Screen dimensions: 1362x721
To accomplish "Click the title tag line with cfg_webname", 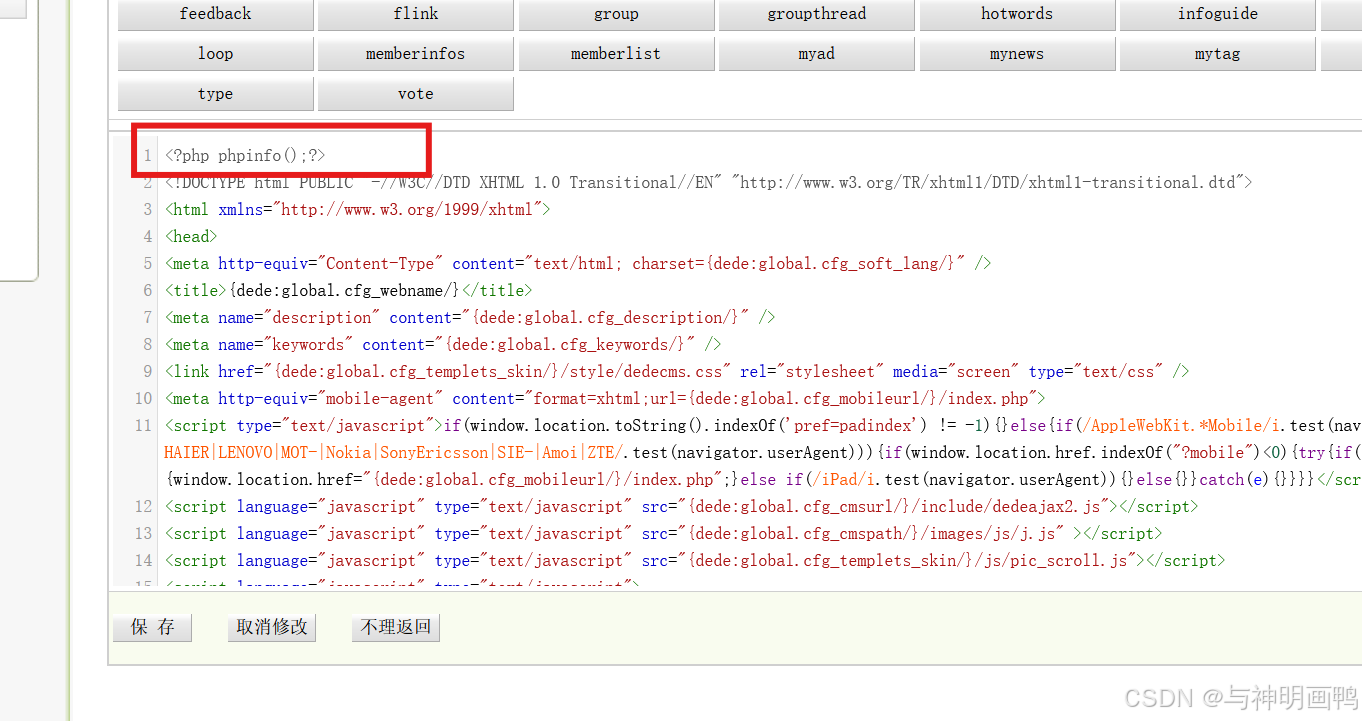I will coord(348,290).
